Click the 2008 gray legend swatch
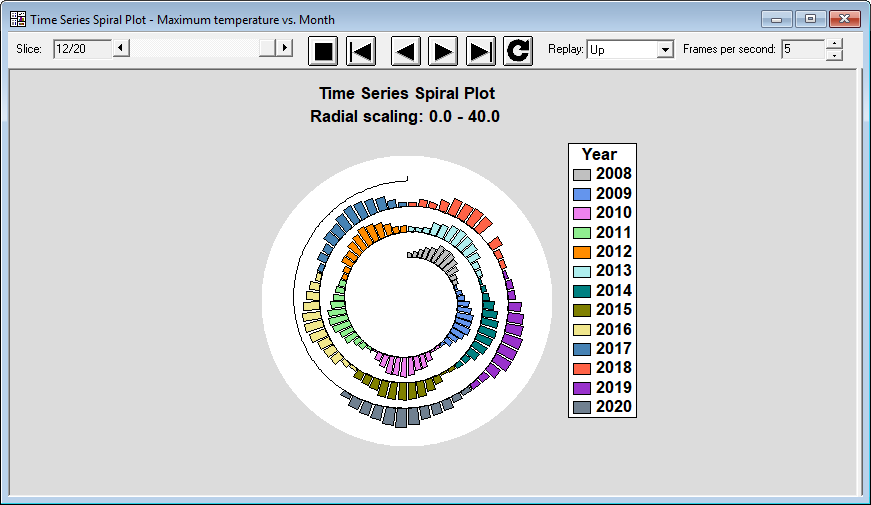 click(x=582, y=174)
